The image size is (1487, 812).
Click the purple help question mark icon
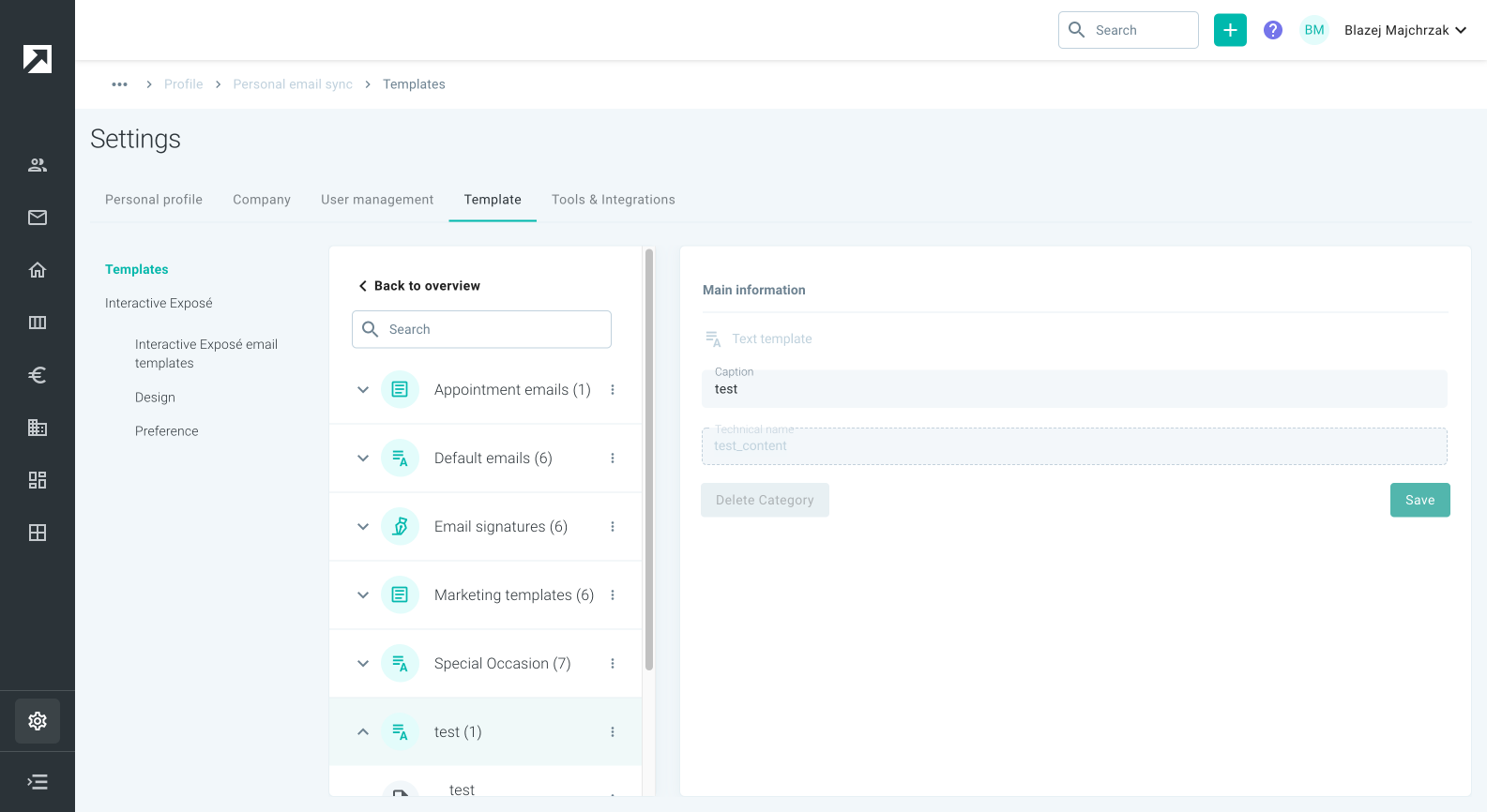click(1273, 30)
